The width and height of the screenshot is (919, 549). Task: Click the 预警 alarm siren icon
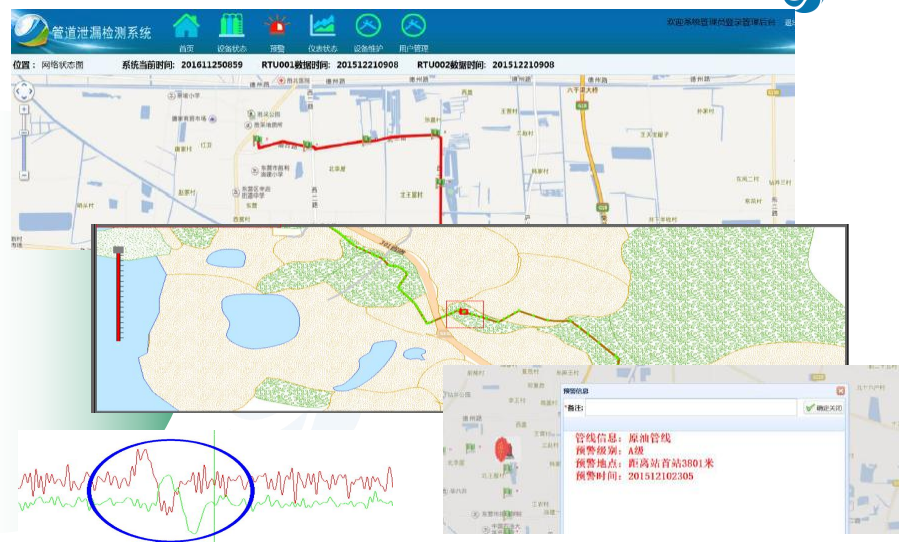(x=276, y=26)
